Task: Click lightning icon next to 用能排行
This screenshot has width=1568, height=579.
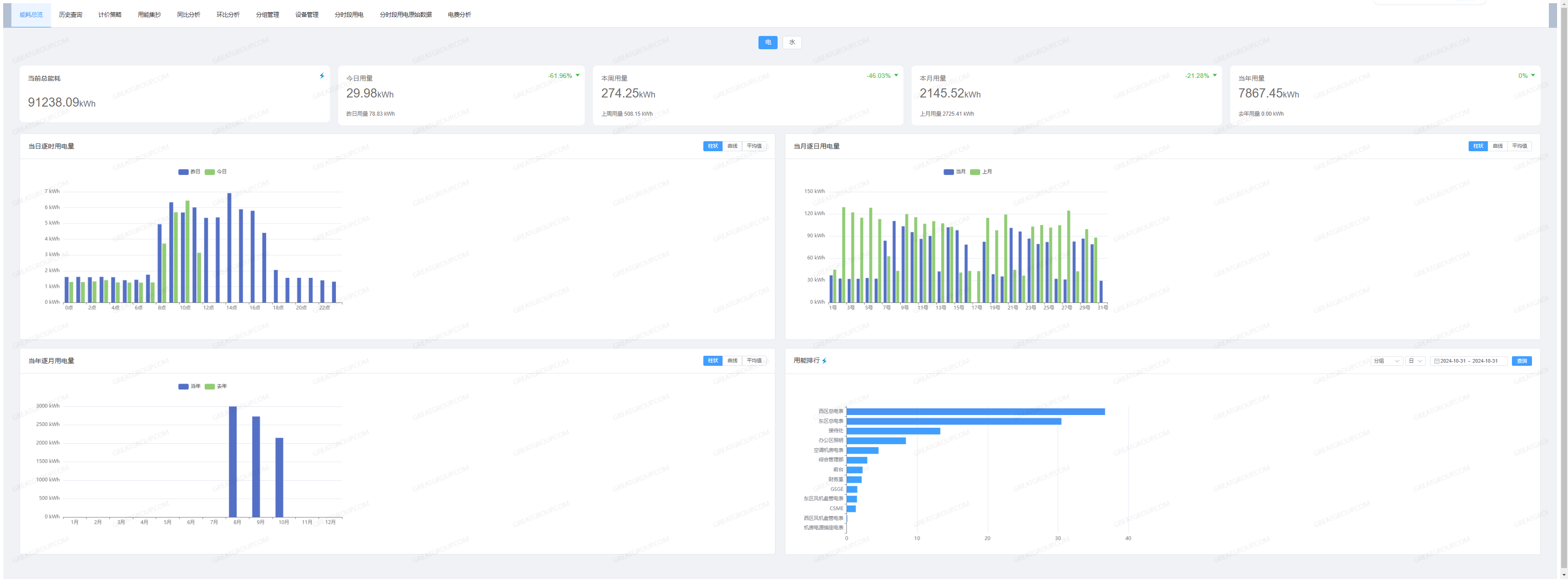Action: click(824, 361)
